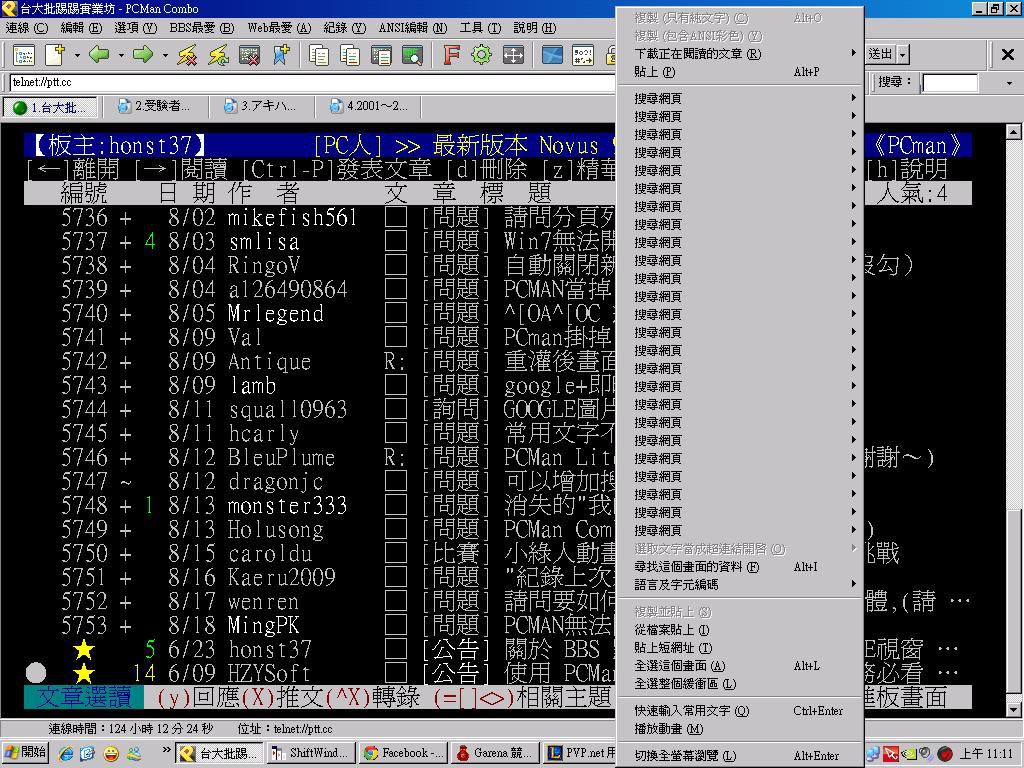The height and width of the screenshot is (768, 1024).
Task: Click the site list icon in toolbar
Action: pyautogui.click(x=22, y=55)
